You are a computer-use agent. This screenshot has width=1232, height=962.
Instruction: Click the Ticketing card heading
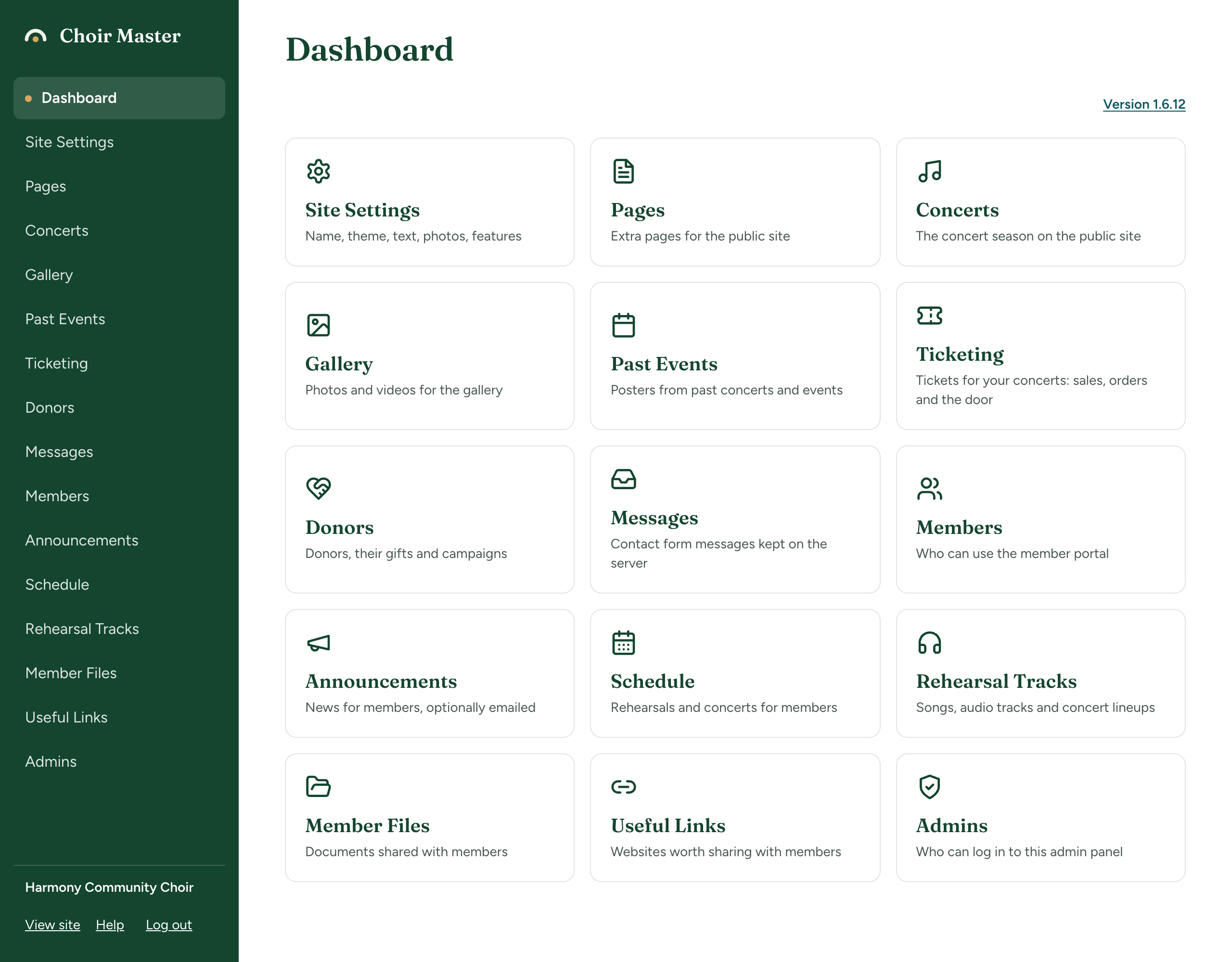960,354
